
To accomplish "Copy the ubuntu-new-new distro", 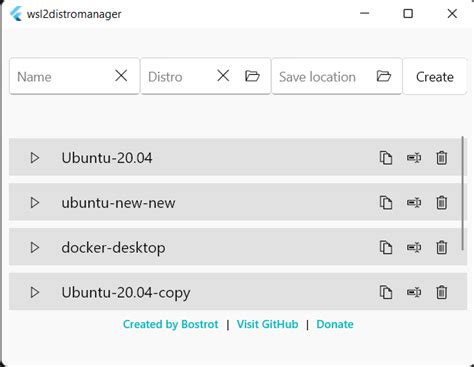I will coord(386,203).
